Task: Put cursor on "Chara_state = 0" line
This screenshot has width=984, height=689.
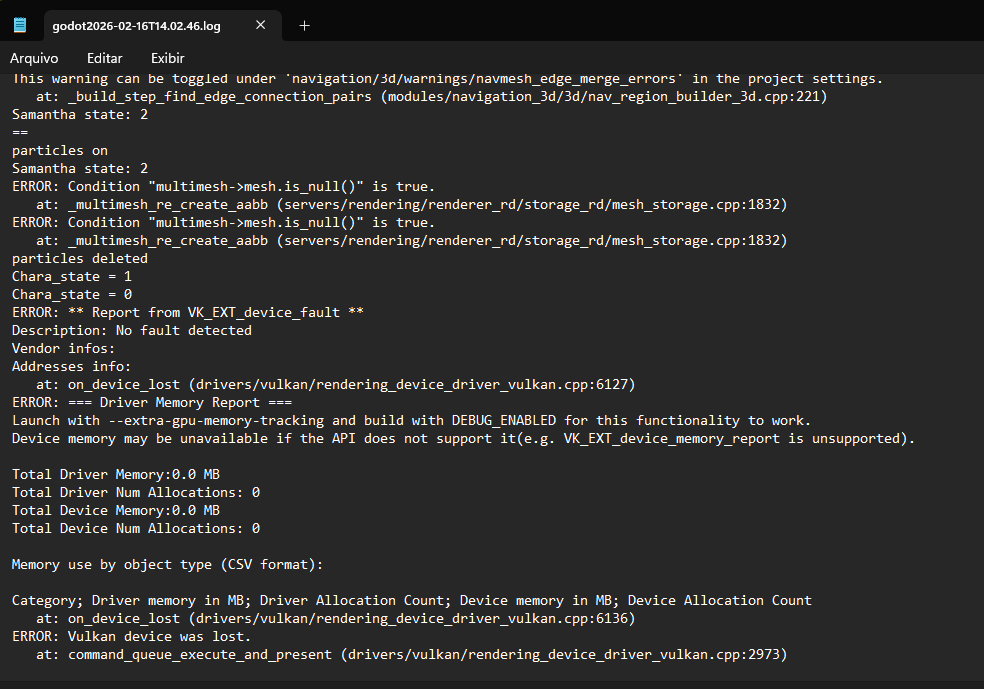Action: point(72,294)
